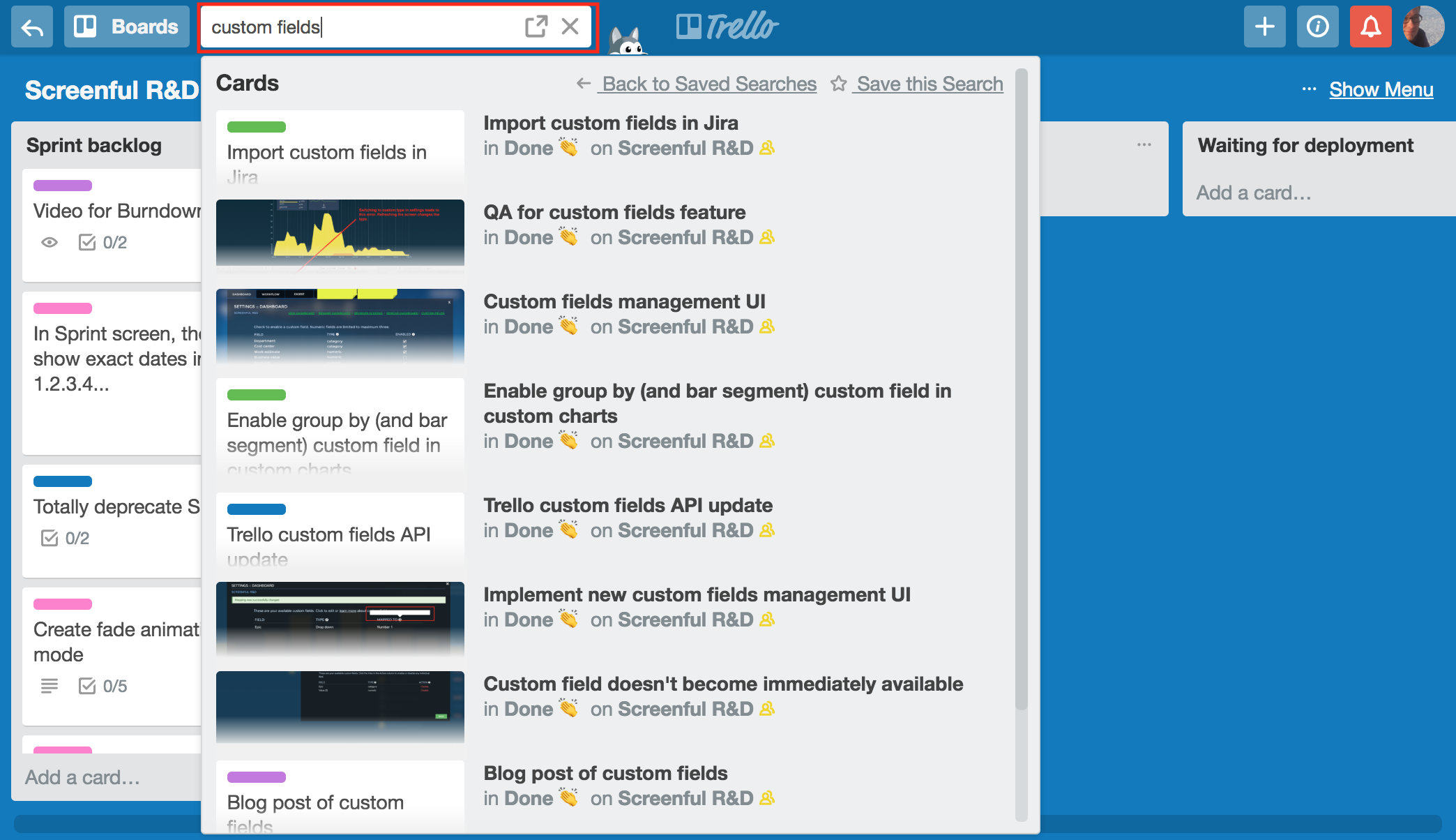Click checklist 0/5 badge on Create fade card
1456x840 pixels.
[x=103, y=687]
